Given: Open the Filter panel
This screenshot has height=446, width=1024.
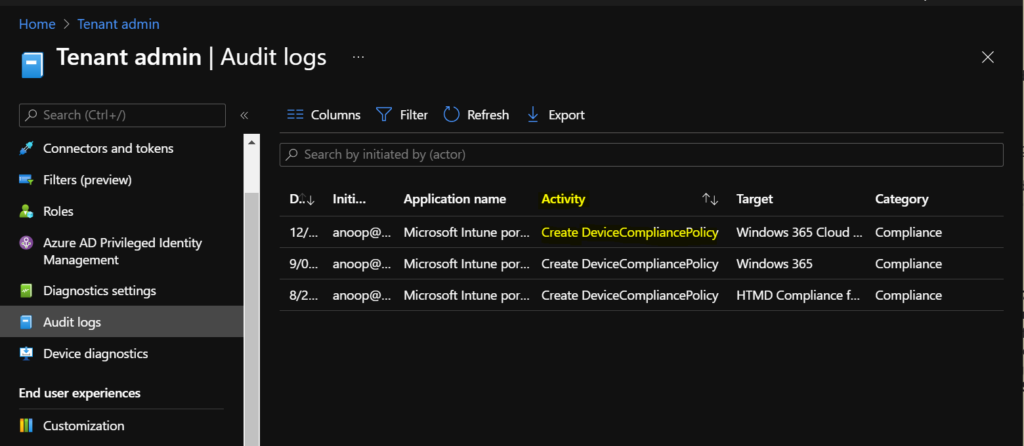Looking at the screenshot, I should point(402,115).
